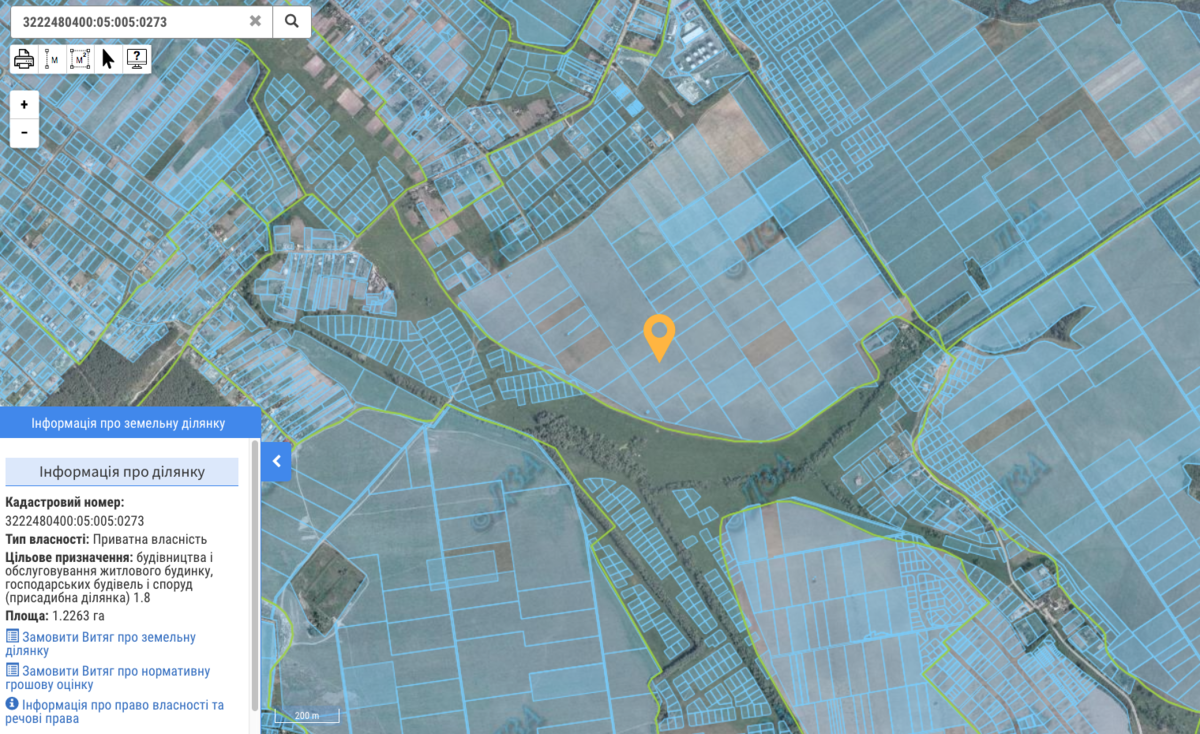Click the info panel vertical scrollbar
The width and height of the screenshot is (1200, 734).
[255, 580]
